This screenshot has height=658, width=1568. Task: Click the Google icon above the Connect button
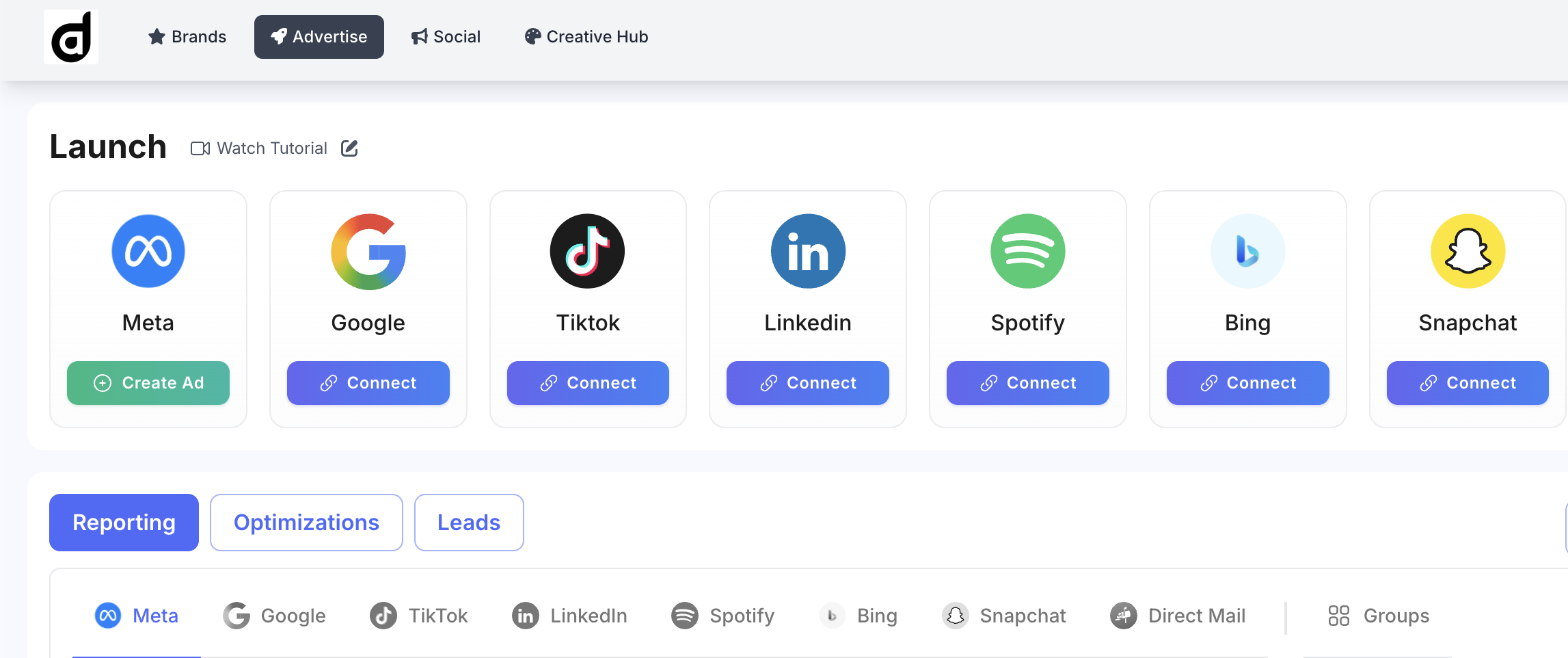point(368,251)
